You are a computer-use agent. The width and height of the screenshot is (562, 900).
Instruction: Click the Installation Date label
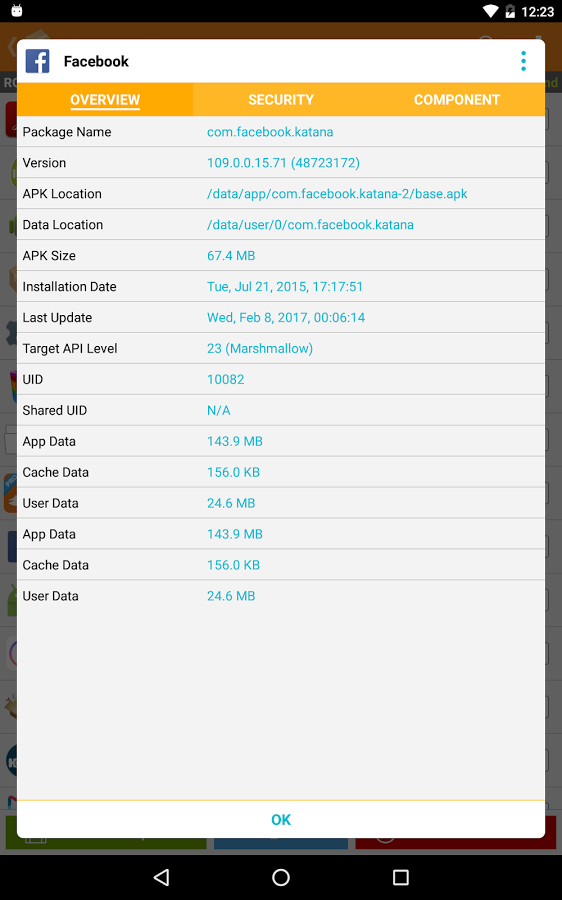pyautogui.click(x=69, y=286)
